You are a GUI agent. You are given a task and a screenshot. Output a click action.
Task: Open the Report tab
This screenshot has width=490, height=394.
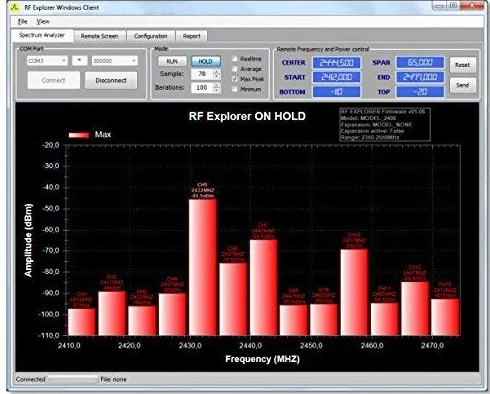pos(191,36)
